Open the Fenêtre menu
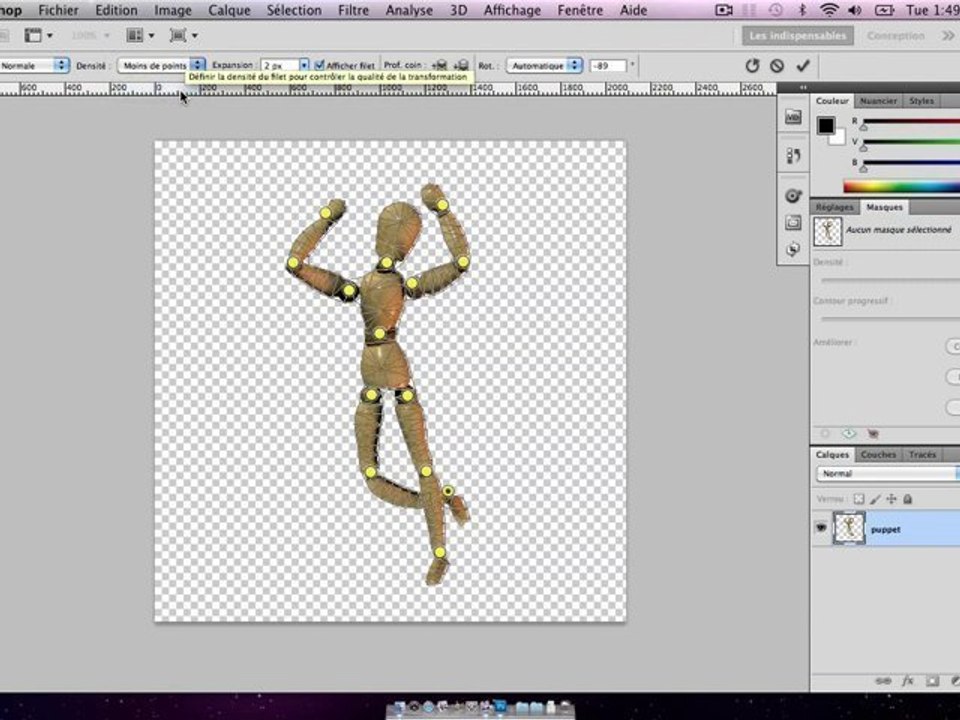Screen dimensions: 960x720 pyautogui.click(x=580, y=10)
